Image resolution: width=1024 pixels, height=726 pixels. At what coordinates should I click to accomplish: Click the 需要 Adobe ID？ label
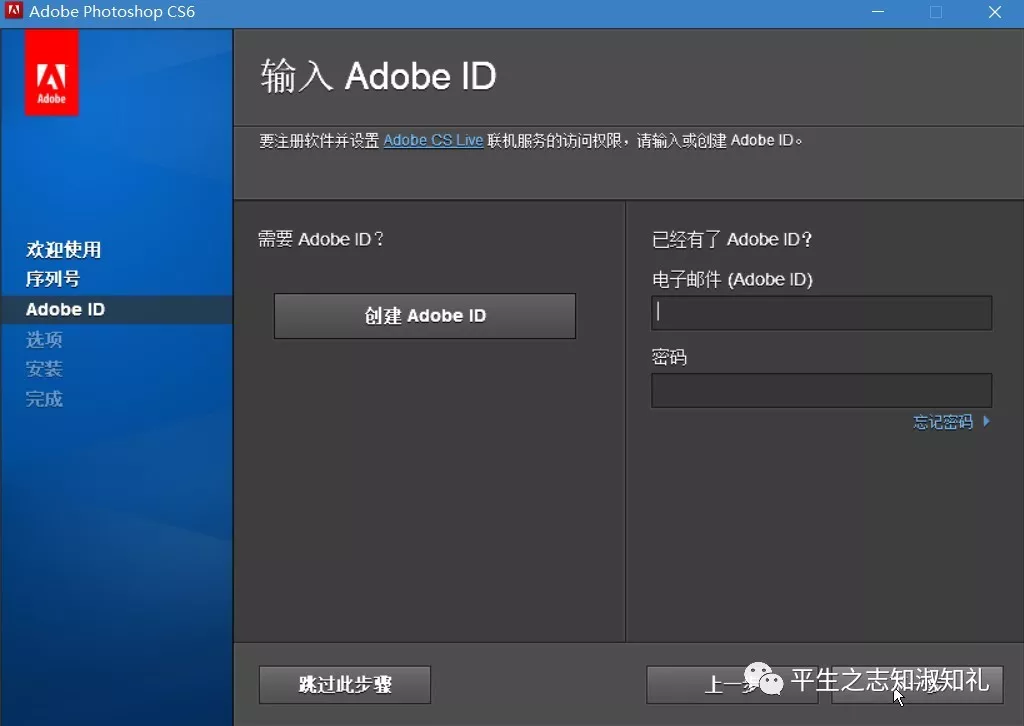[321, 239]
